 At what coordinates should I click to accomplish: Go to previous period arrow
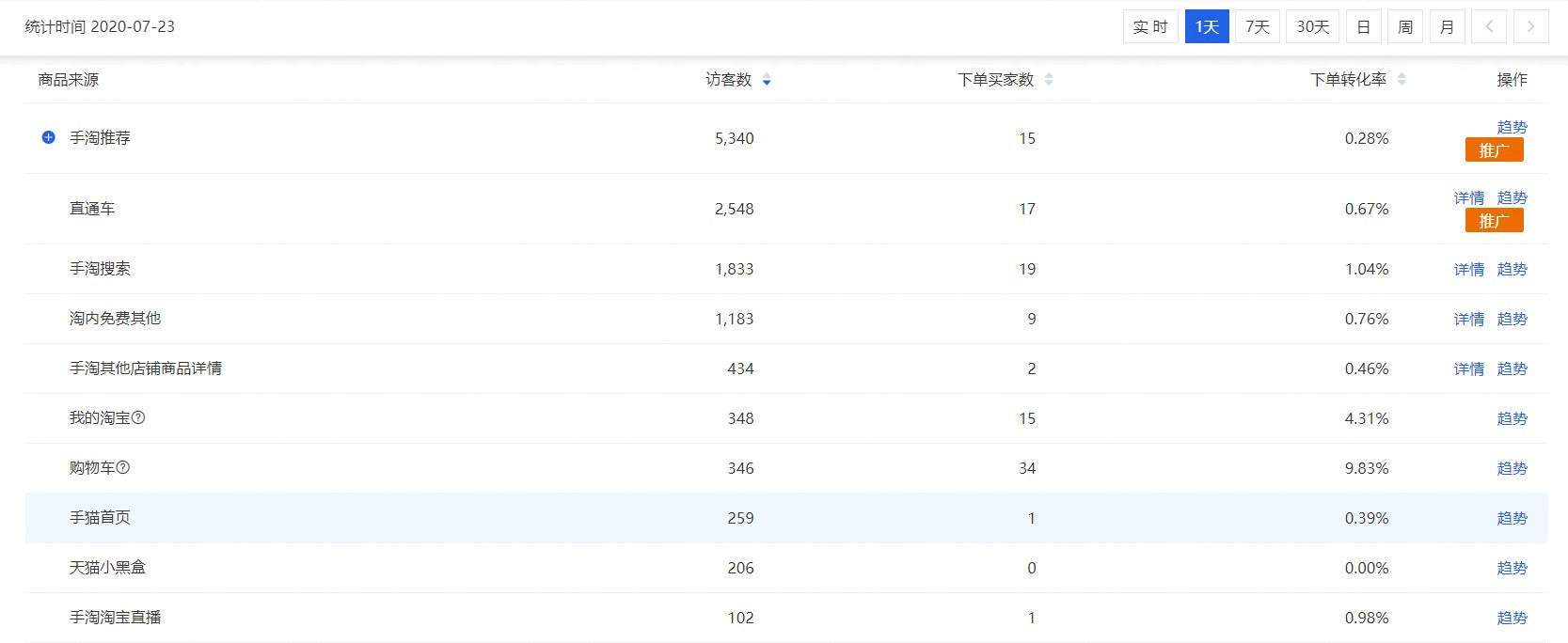click(x=1489, y=26)
